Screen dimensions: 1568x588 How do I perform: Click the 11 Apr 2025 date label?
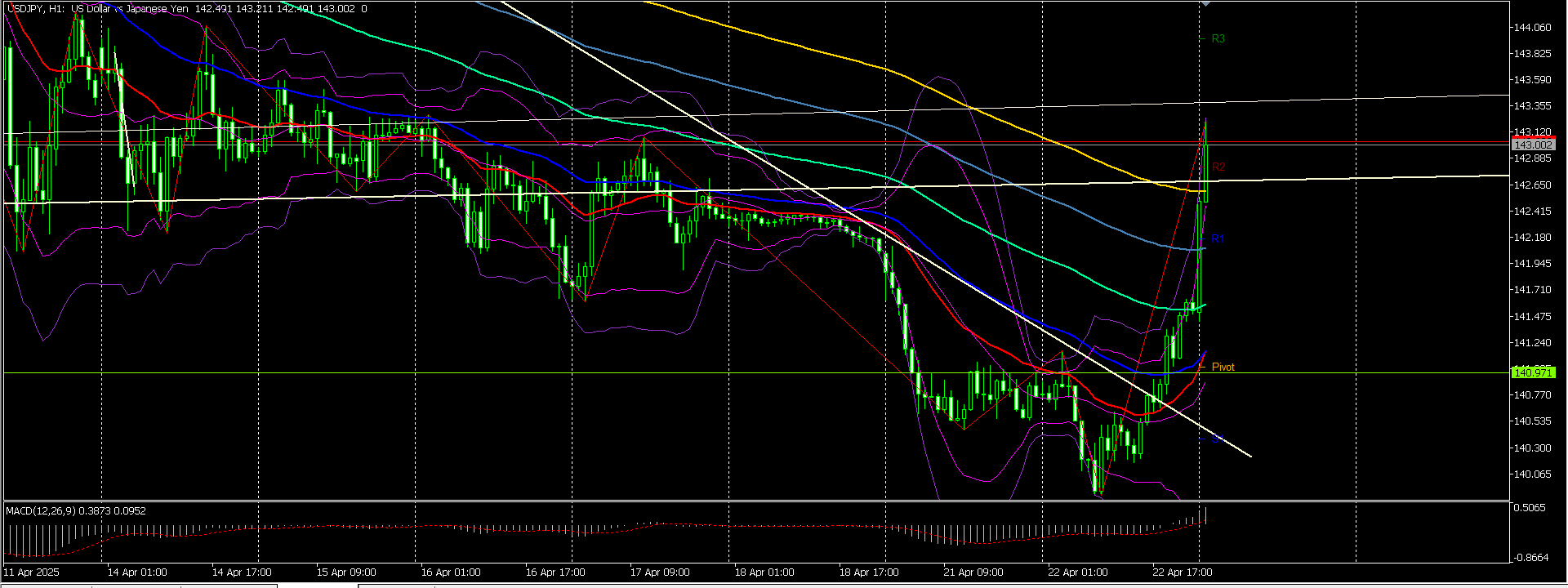point(33,572)
